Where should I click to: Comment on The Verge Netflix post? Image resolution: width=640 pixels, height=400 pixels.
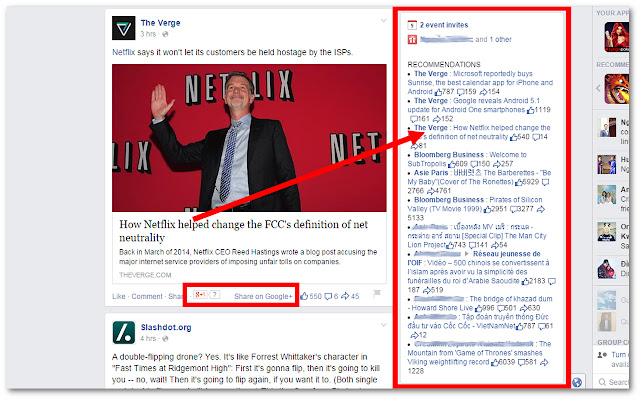(x=147, y=296)
